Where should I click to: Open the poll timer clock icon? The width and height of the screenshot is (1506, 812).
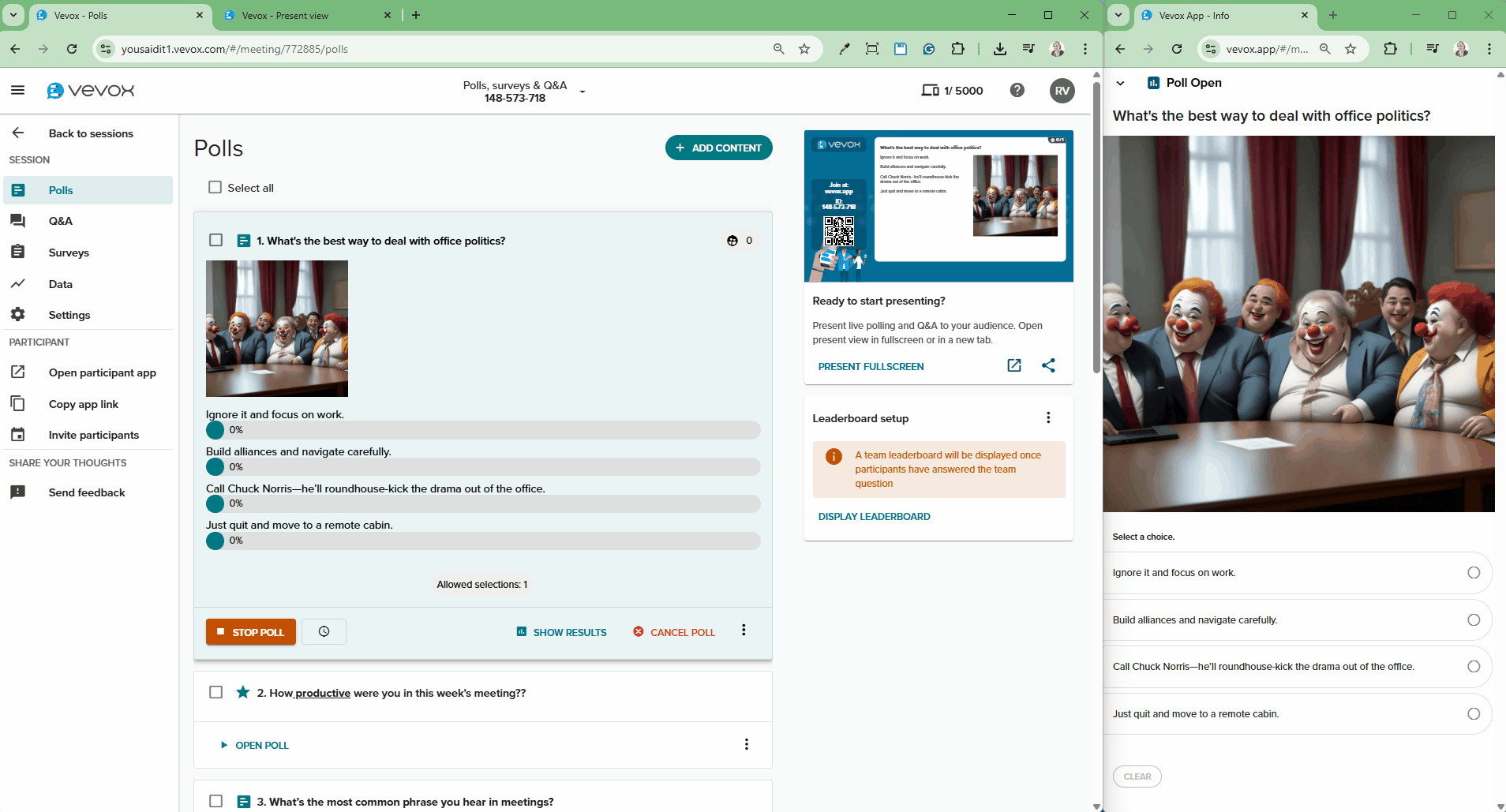point(324,631)
